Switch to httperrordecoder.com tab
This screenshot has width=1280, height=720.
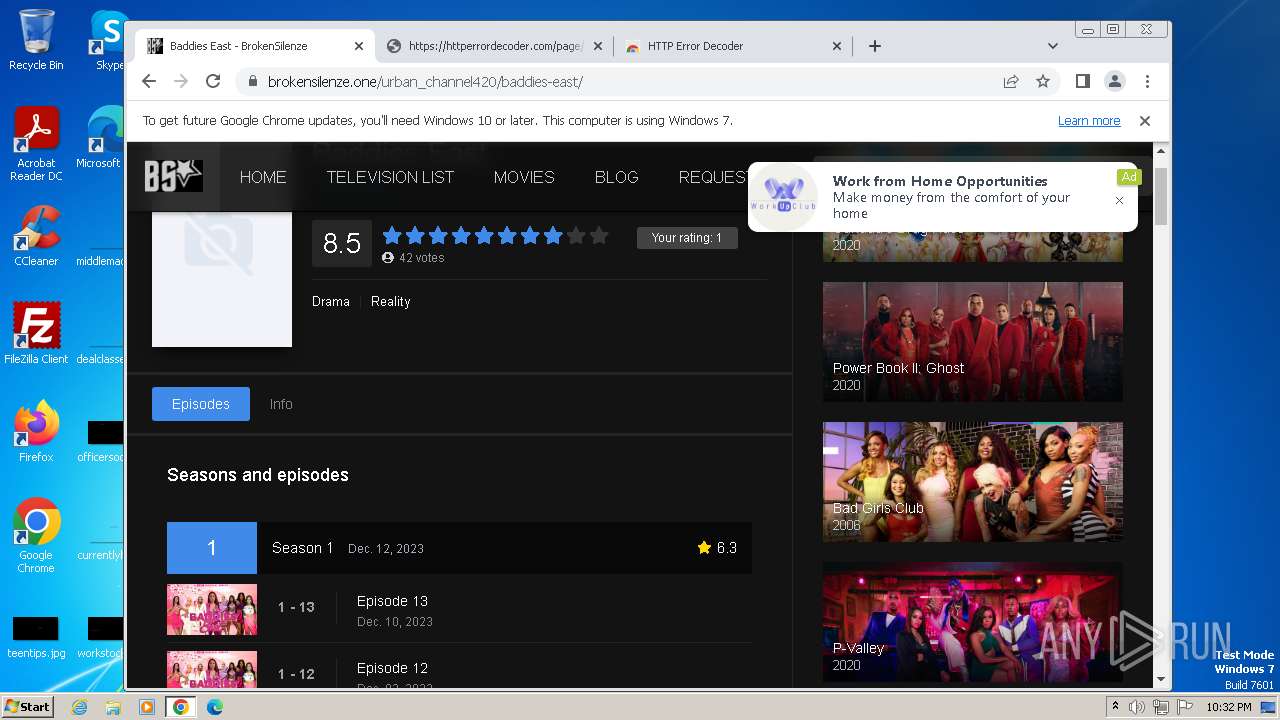496,46
